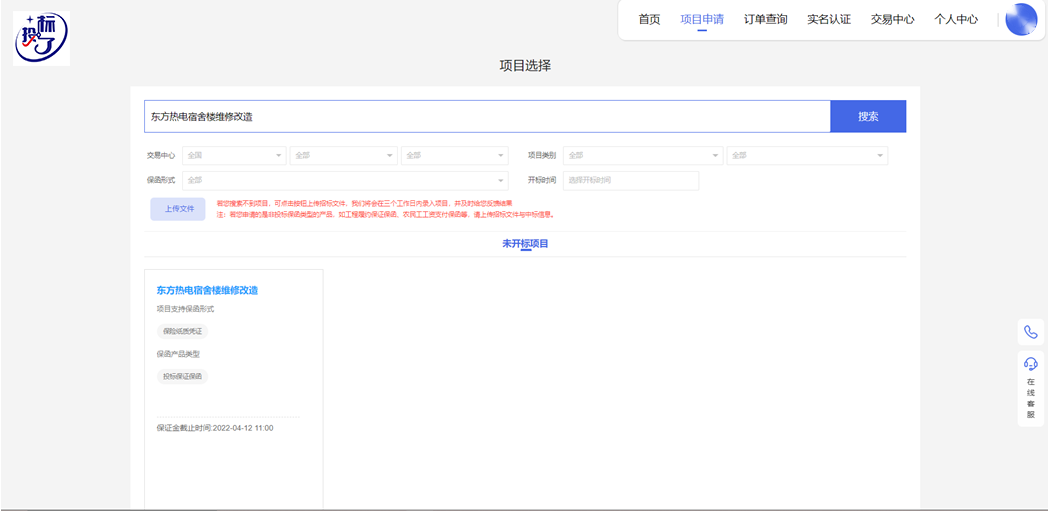Click the 开标时间 date picker field
The image size is (1055, 511).
[630, 180]
